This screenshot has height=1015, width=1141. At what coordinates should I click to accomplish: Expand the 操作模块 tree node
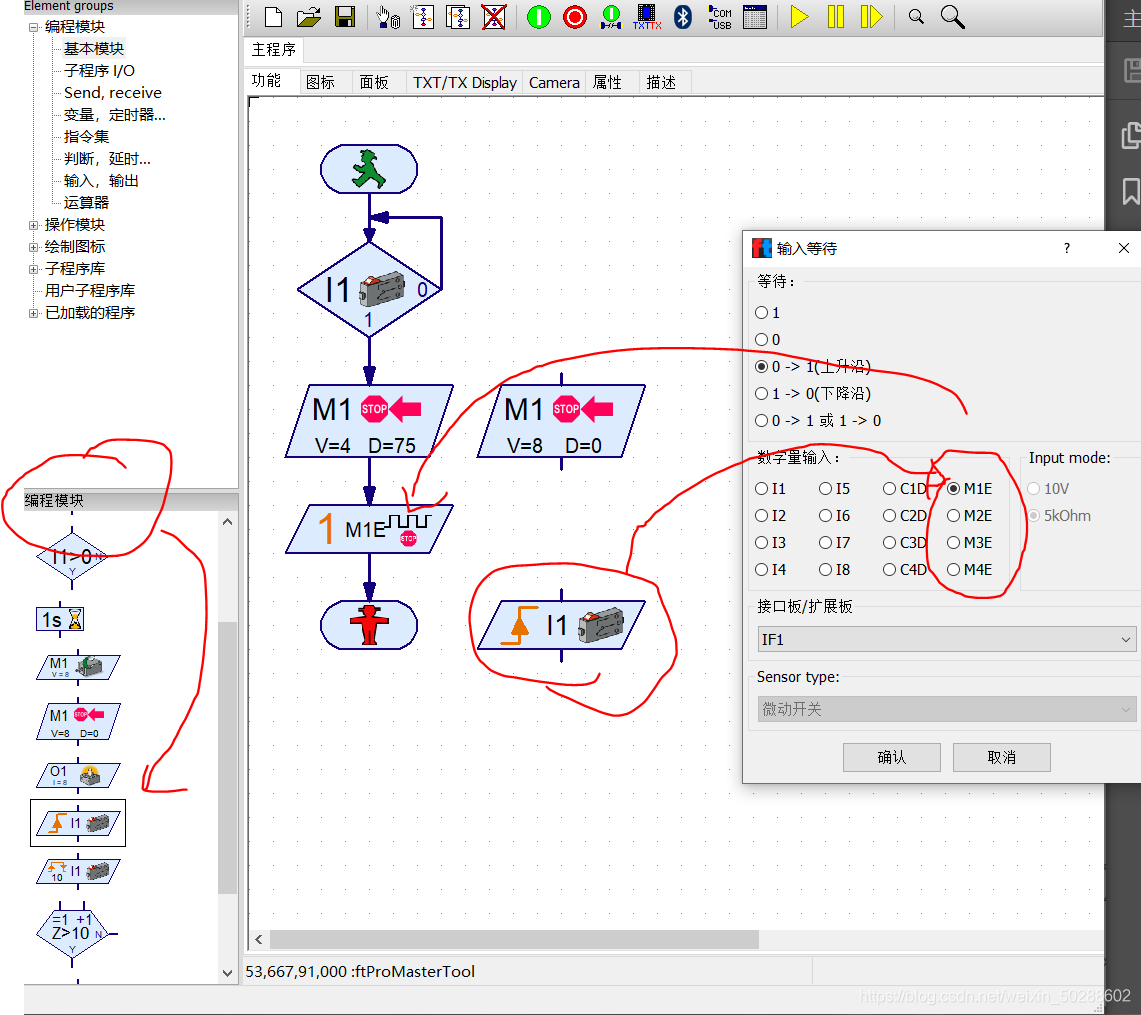[x=33, y=225]
